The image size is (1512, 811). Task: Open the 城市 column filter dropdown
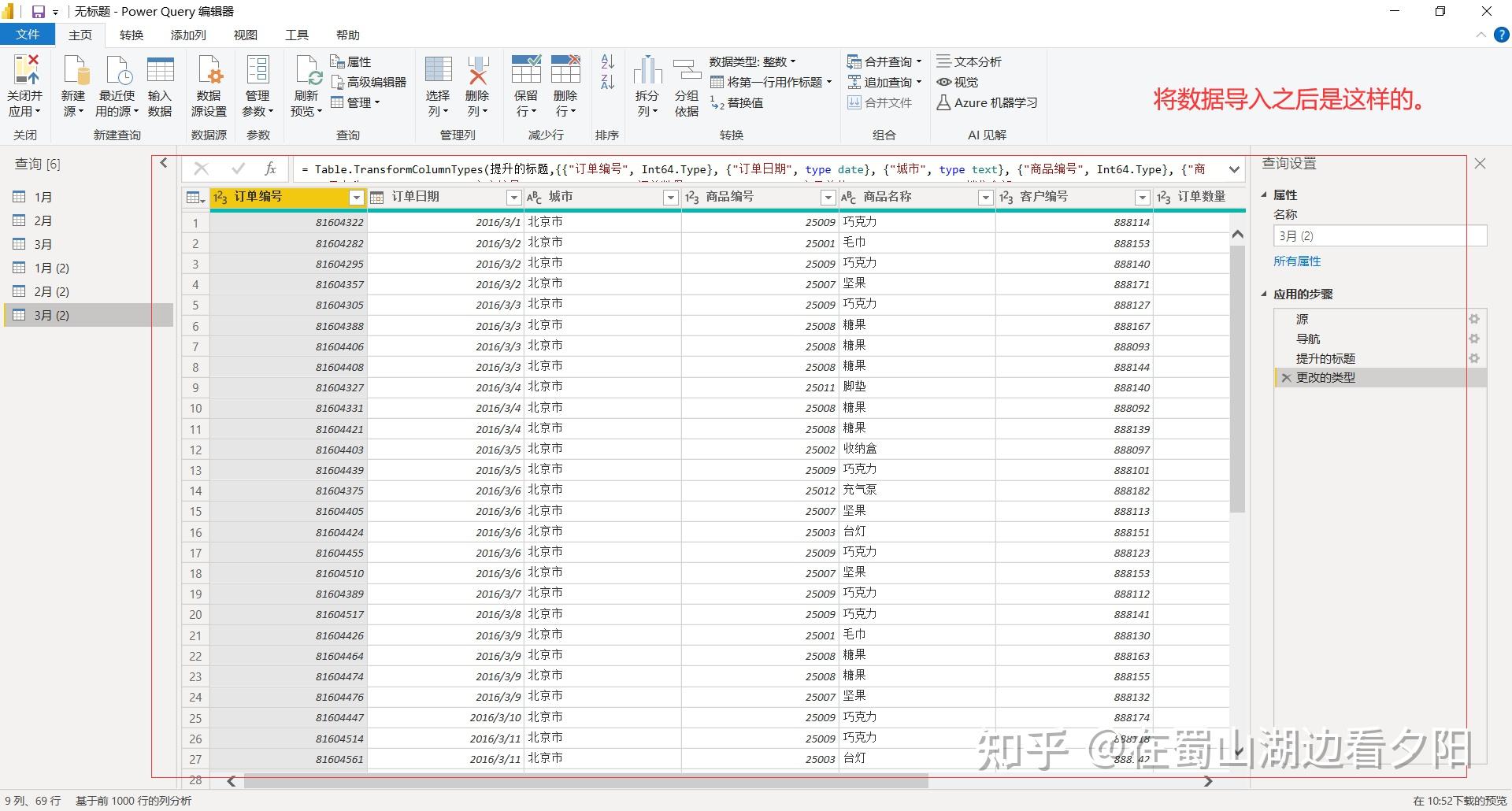pos(670,198)
